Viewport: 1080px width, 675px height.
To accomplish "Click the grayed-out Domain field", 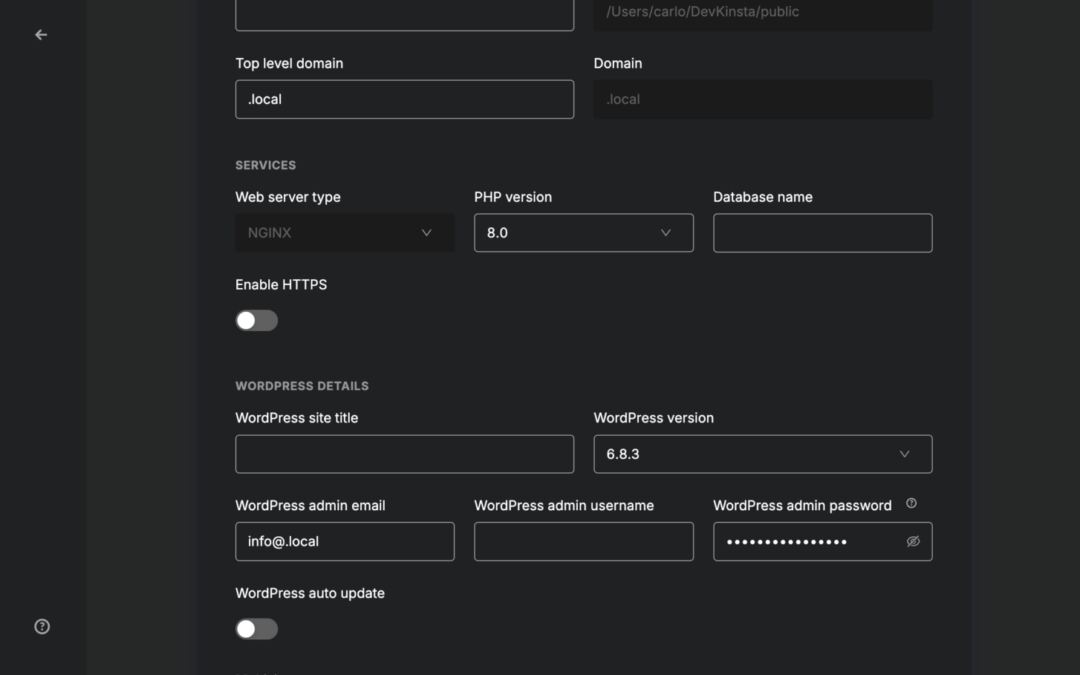I will (x=762, y=99).
